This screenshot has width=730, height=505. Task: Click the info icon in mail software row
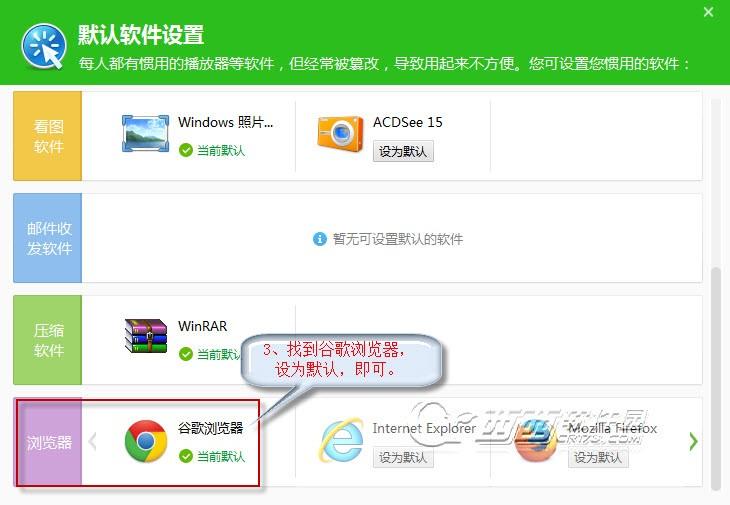click(319, 239)
